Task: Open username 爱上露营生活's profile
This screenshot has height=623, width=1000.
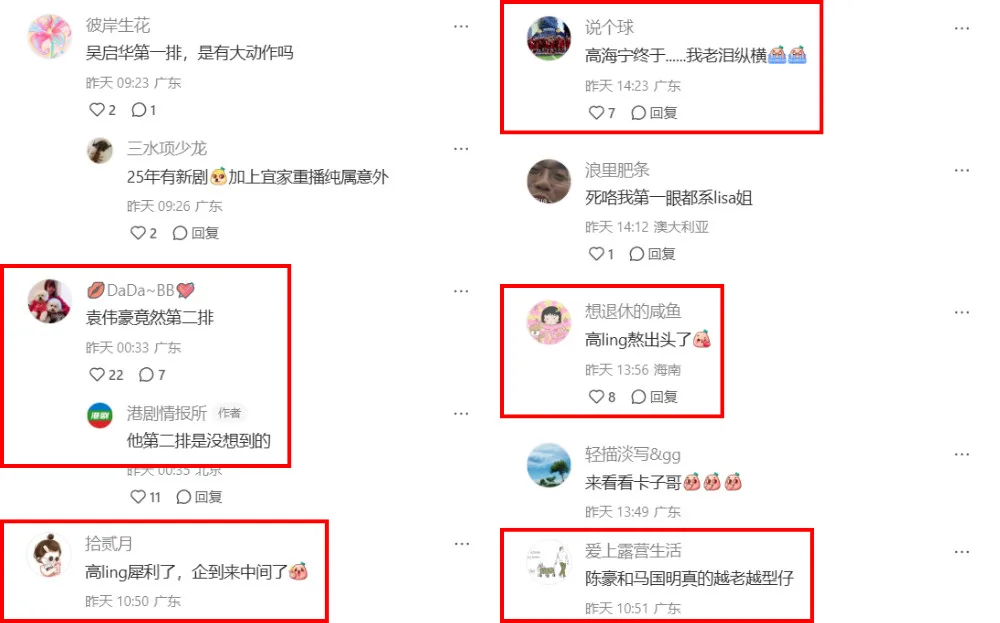Action: click(x=633, y=550)
